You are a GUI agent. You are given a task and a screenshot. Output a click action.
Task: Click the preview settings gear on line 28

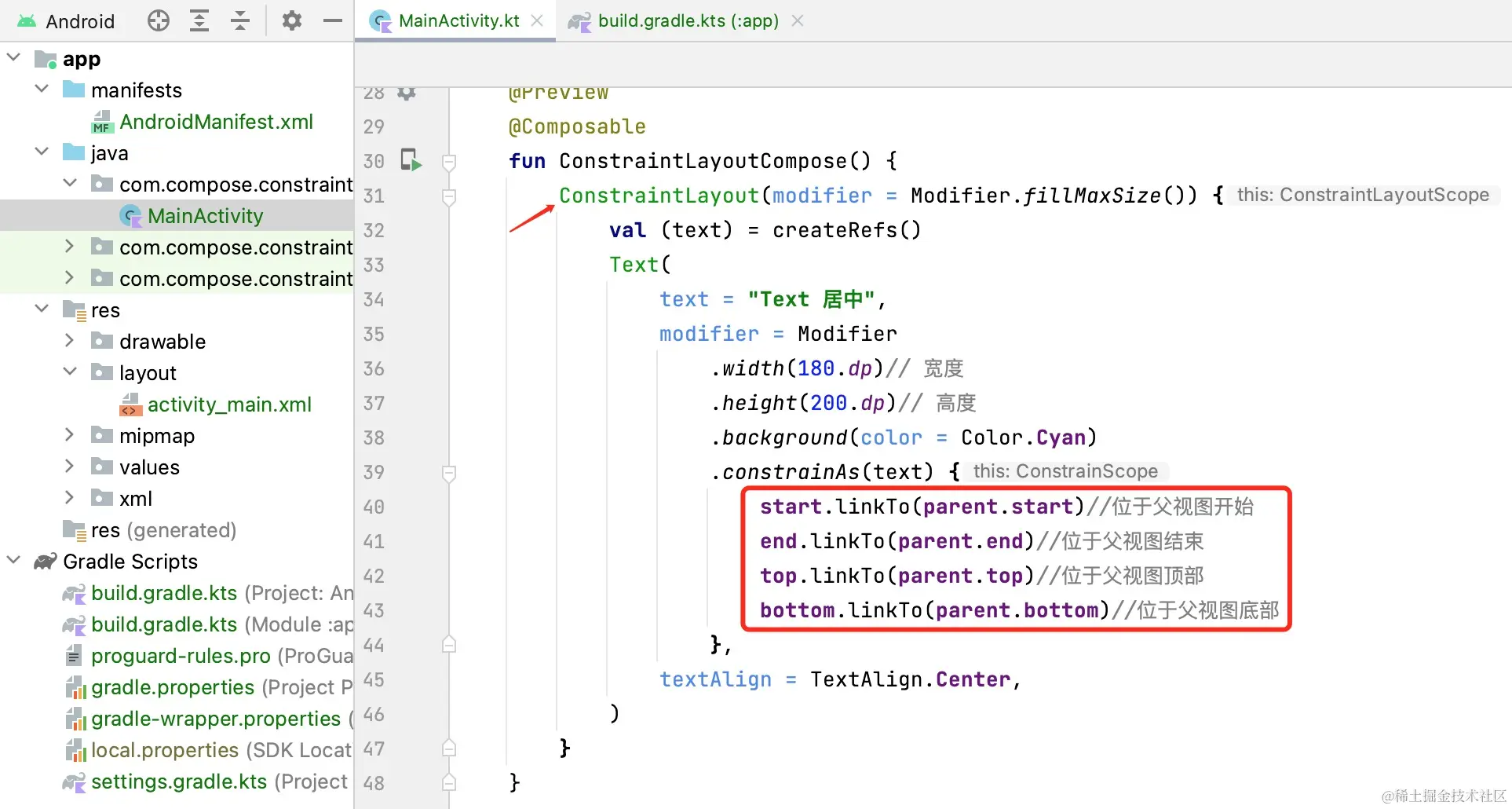(x=407, y=93)
